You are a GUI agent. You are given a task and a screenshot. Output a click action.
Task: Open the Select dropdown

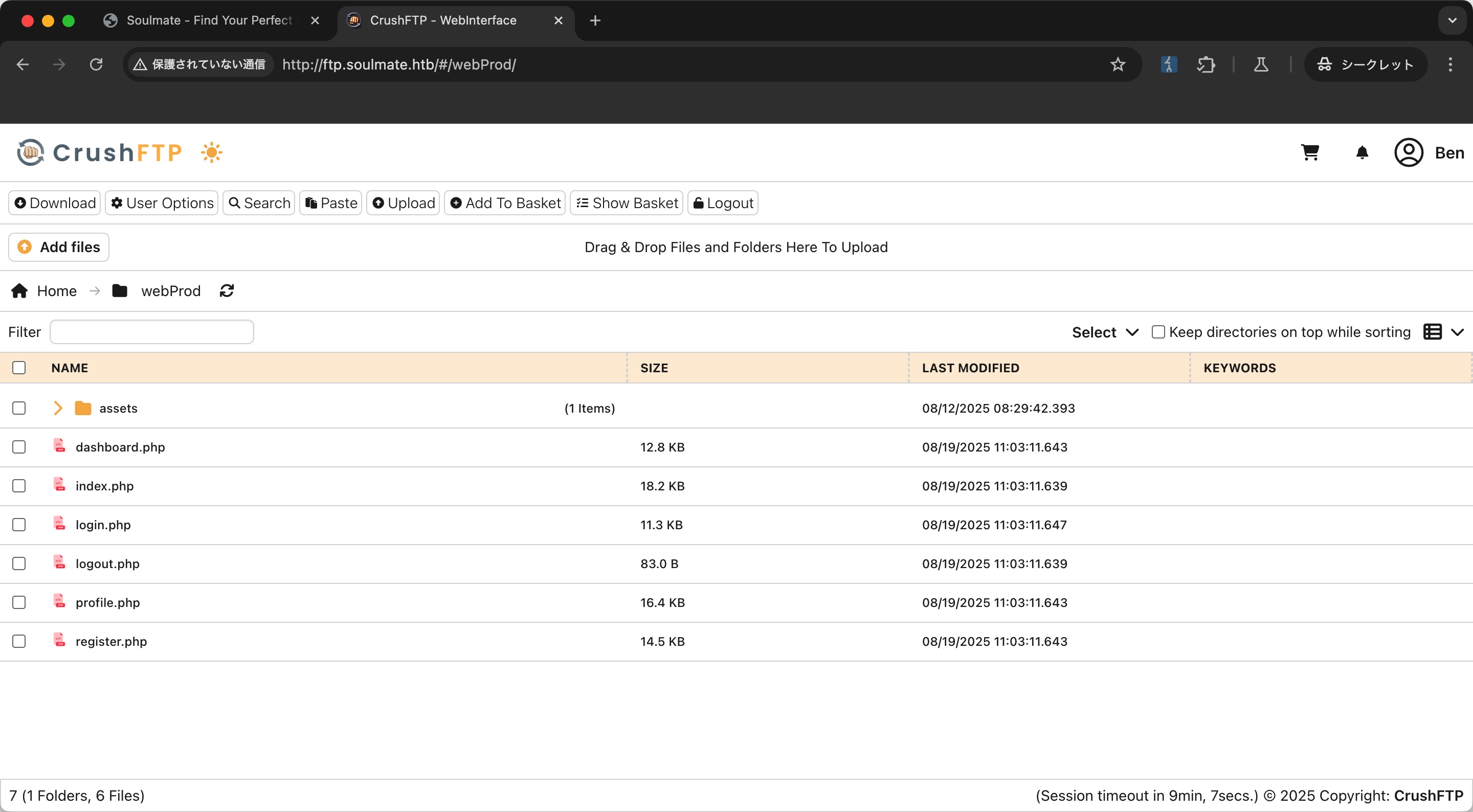coord(1105,332)
